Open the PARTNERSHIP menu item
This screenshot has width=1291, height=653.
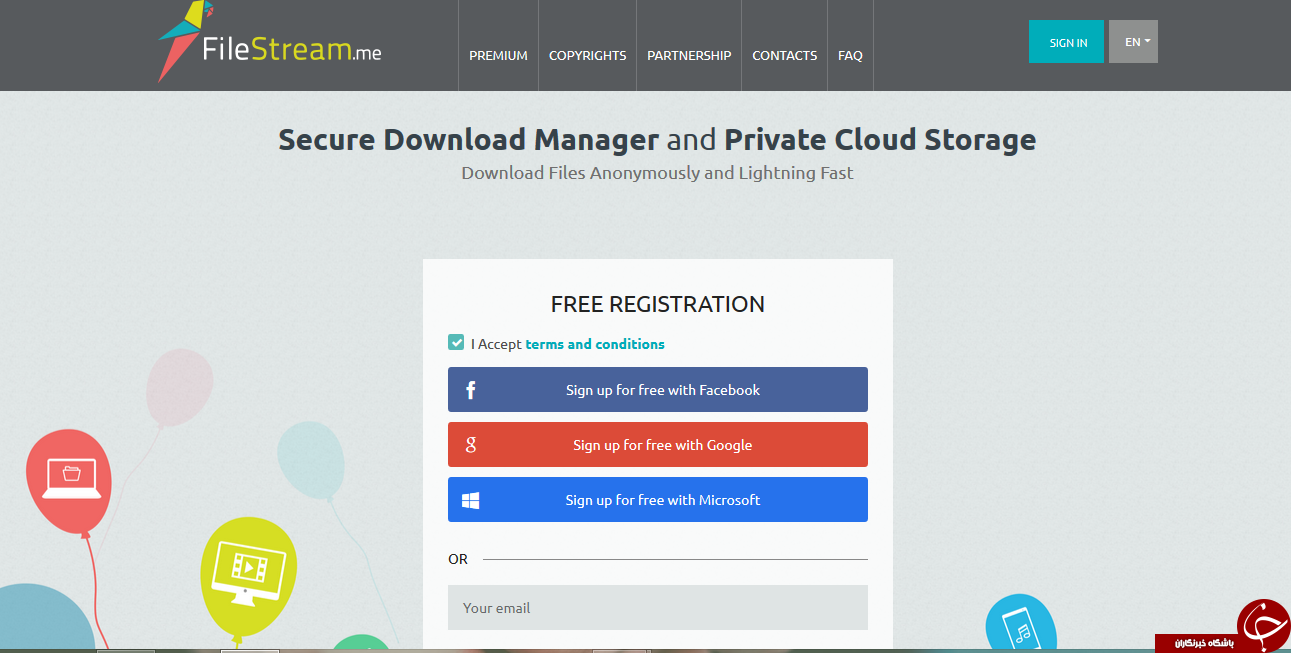689,56
